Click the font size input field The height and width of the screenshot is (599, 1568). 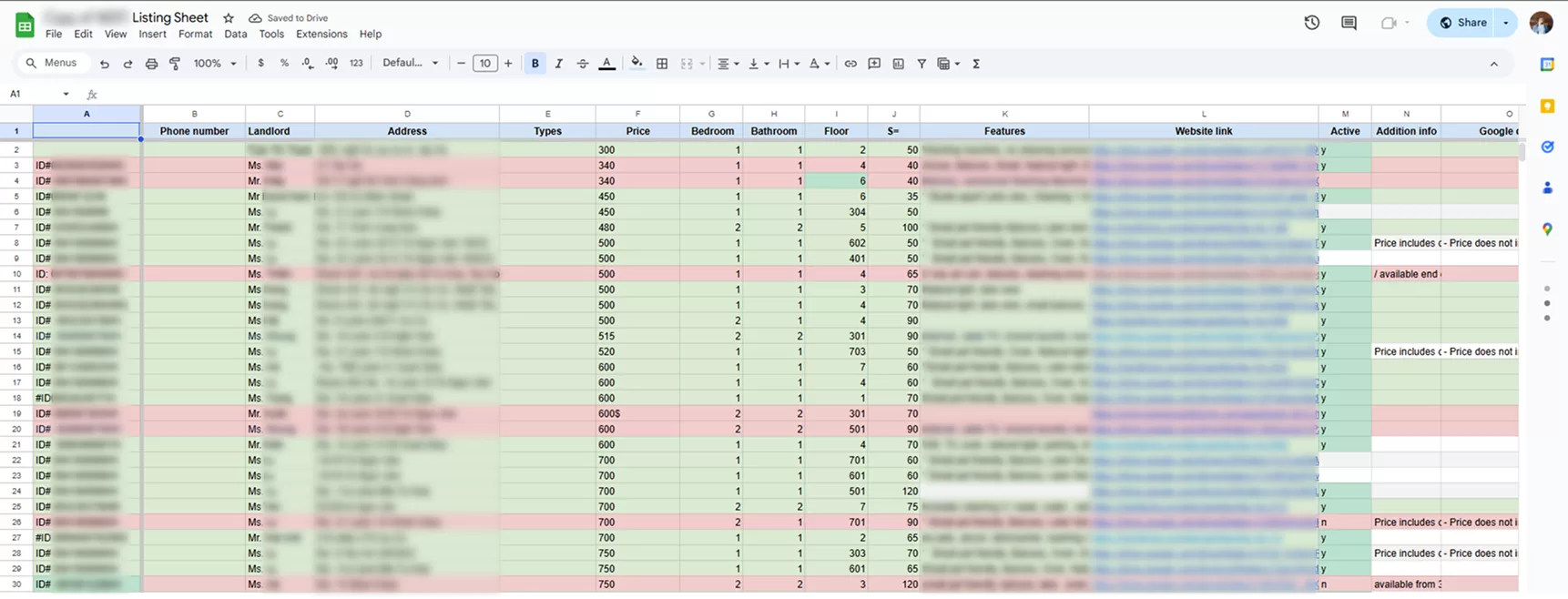point(484,64)
